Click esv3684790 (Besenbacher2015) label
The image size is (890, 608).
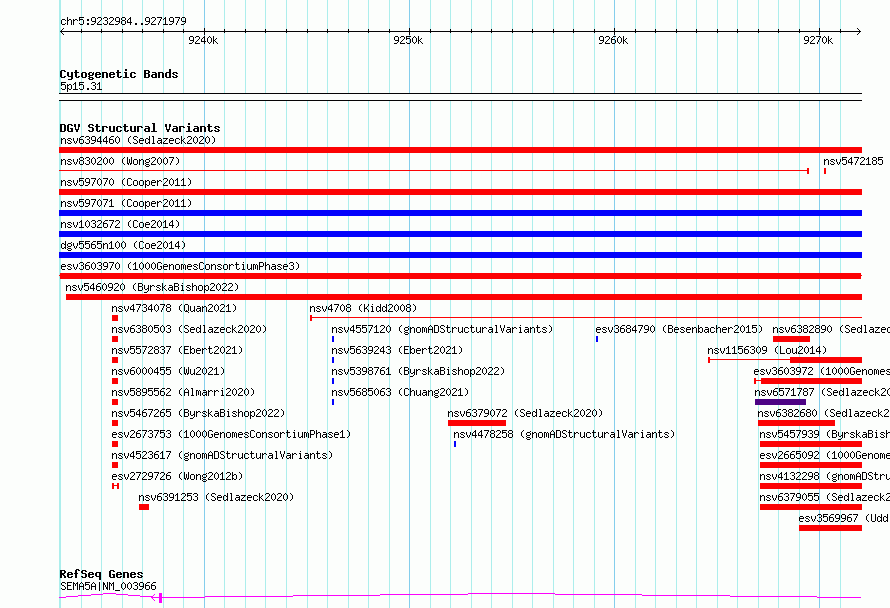(x=679, y=329)
